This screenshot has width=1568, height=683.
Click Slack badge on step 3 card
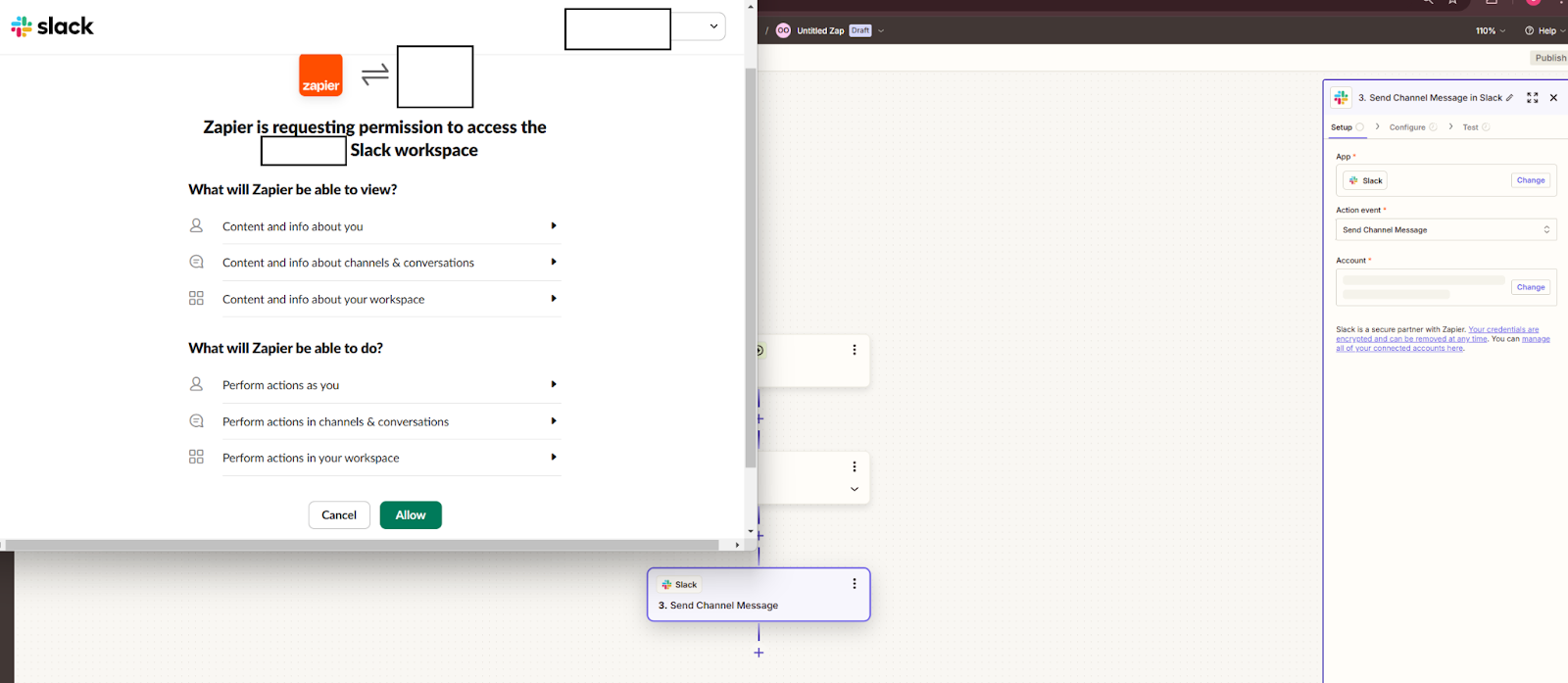coord(679,584)
